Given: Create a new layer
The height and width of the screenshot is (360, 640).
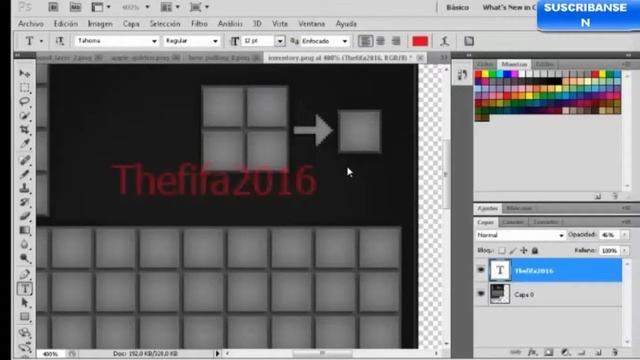Looking at the screenshot, I should [598, 352].
